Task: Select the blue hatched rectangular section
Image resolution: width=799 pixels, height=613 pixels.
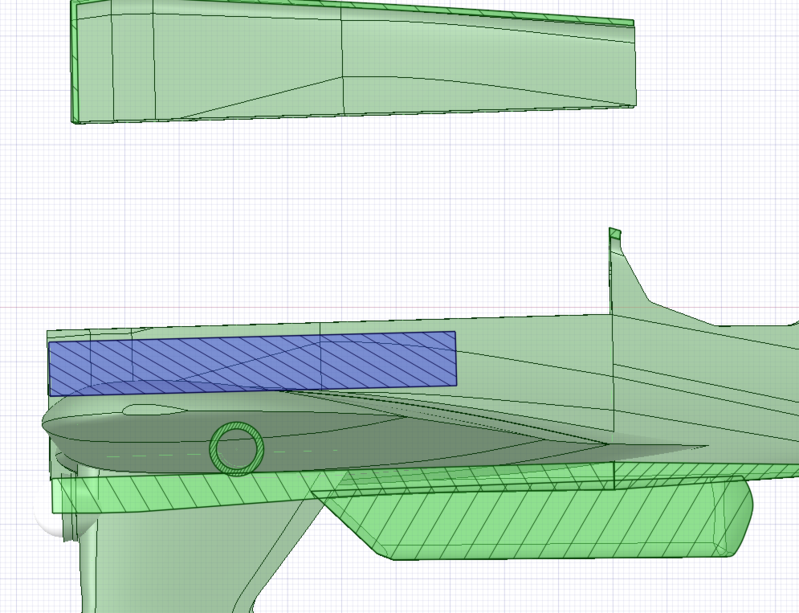Action: [x=250, y=358]
